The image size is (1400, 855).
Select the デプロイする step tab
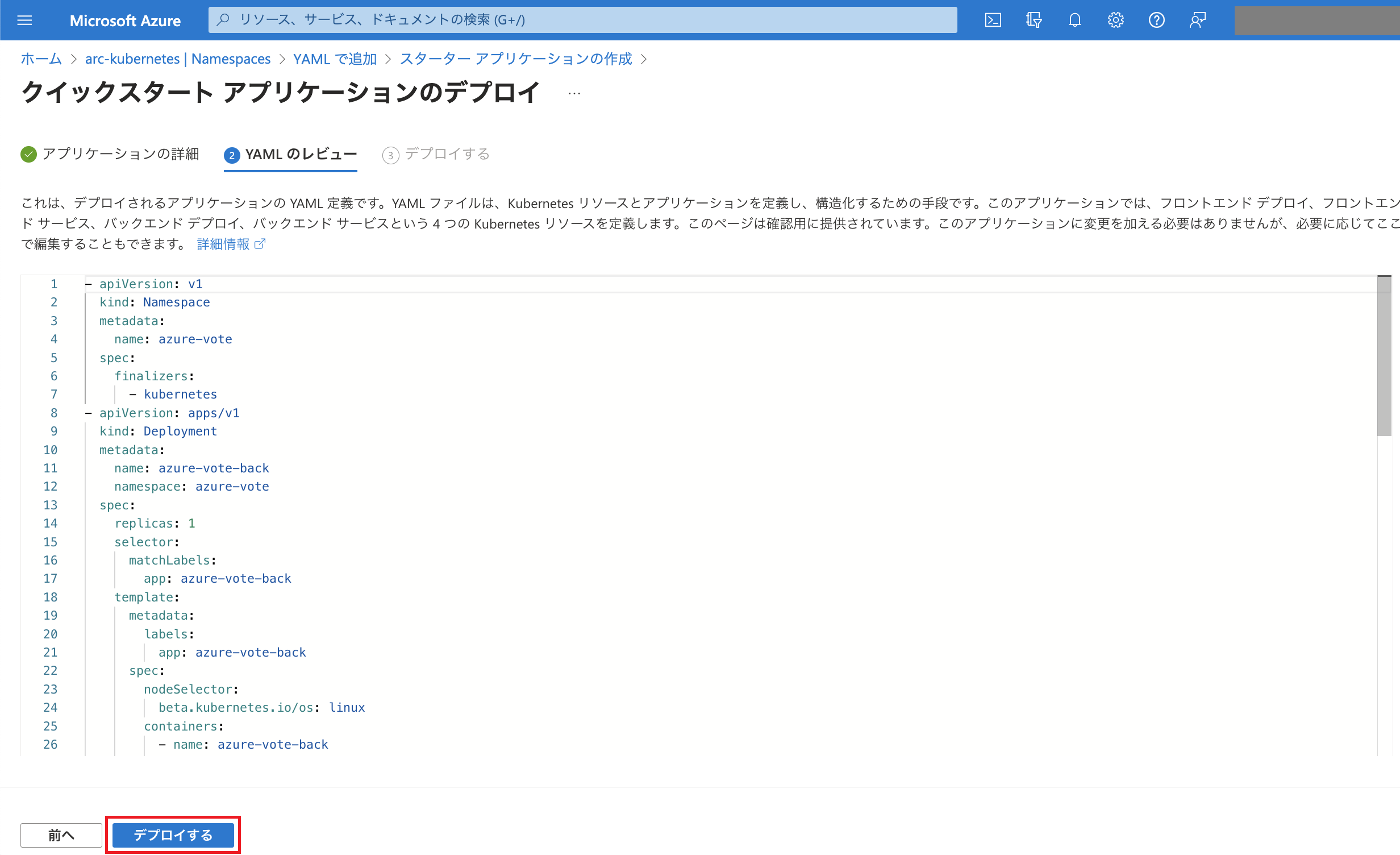pos(436,154)
